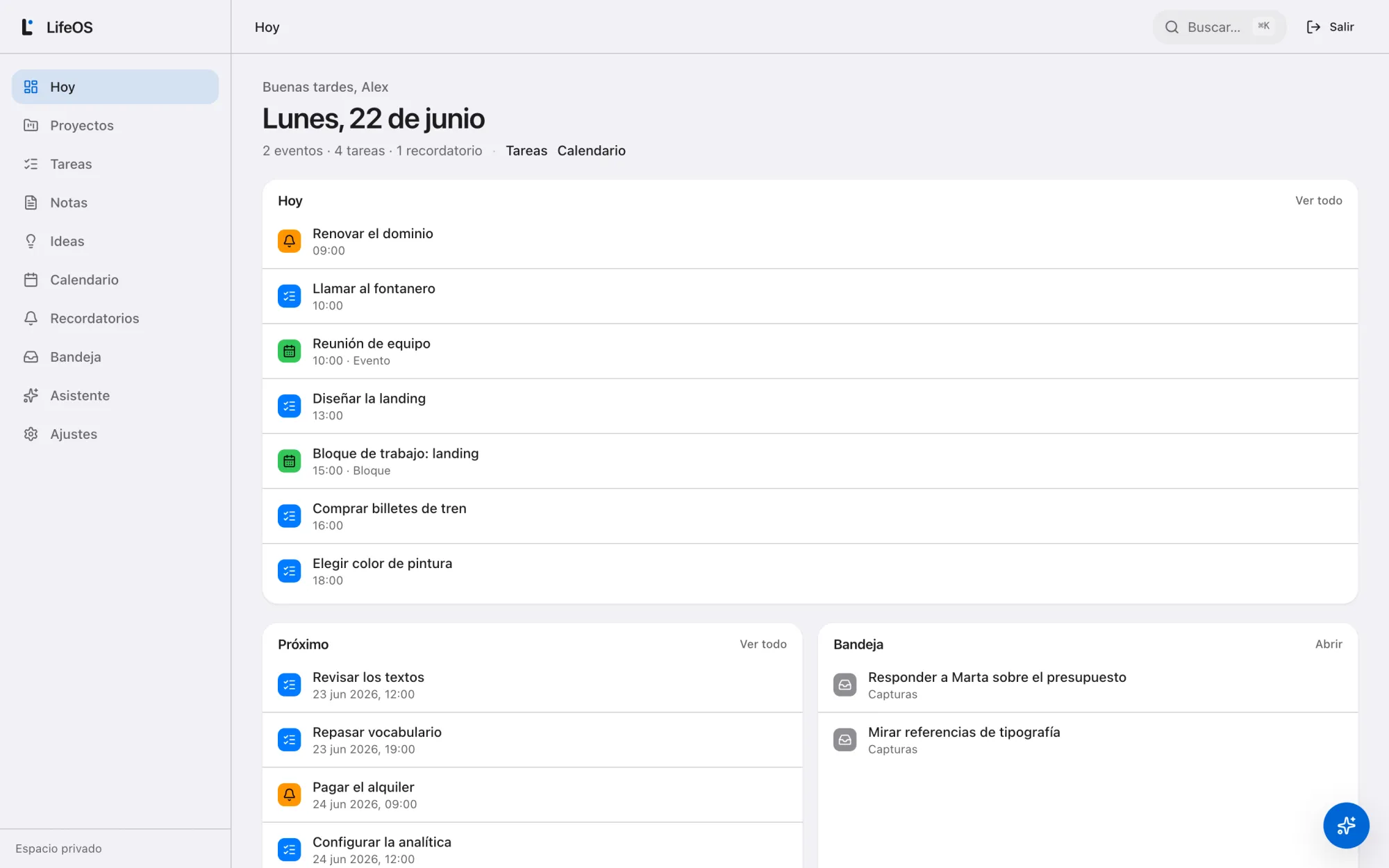Follow the Calendario link under the date

point(591,151)
